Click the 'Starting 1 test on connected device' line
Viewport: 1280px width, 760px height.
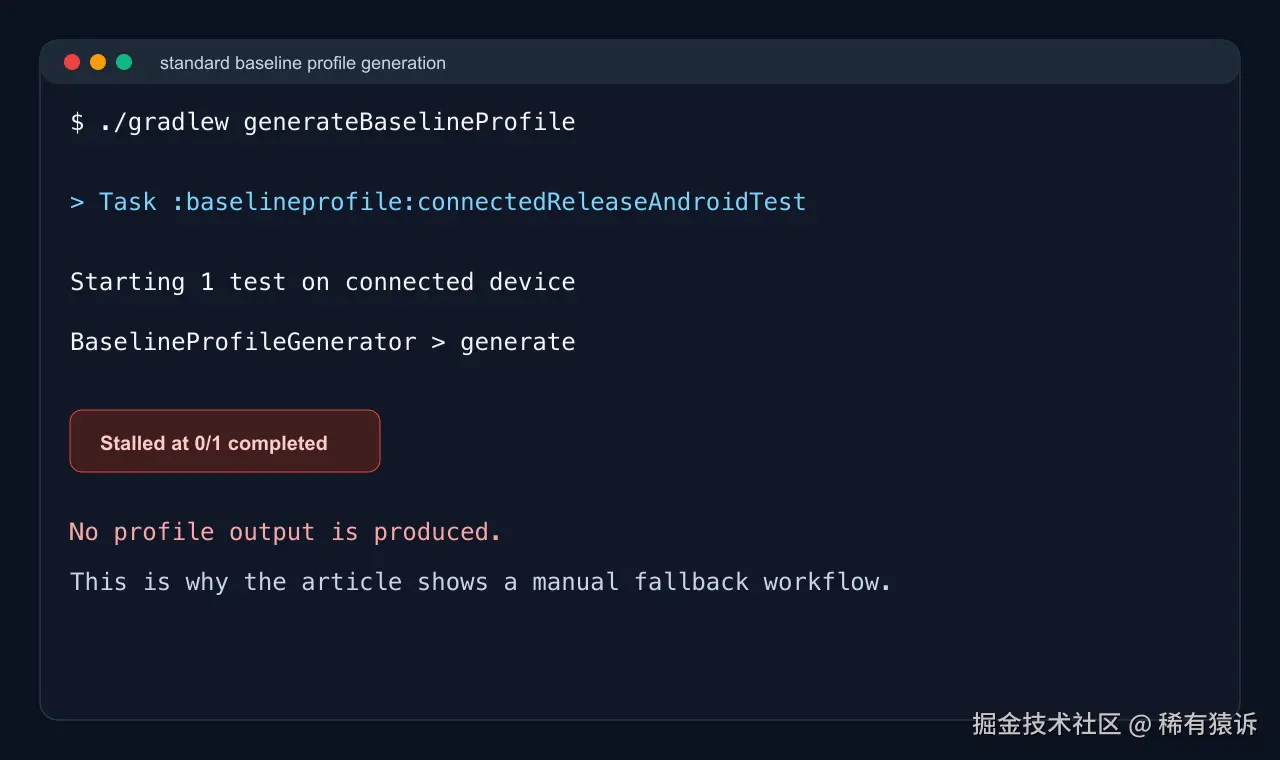click(323, 282)
